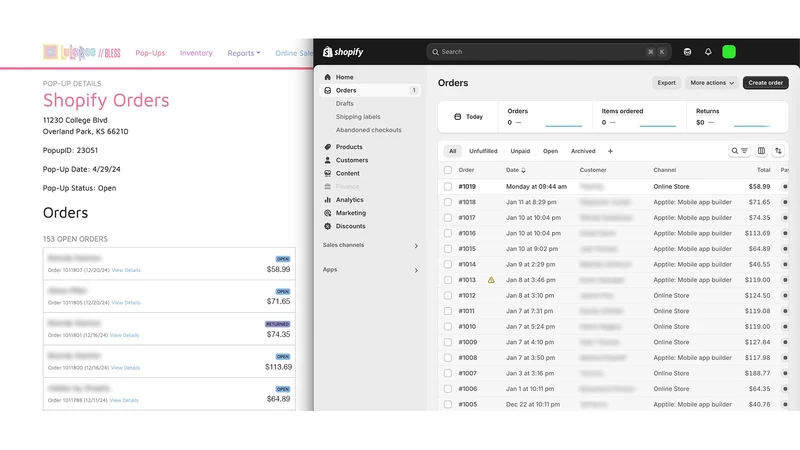The height and width of the screenshot is (450, 800).
Task: Click the Orders metric card
Action: pos(545,117)
